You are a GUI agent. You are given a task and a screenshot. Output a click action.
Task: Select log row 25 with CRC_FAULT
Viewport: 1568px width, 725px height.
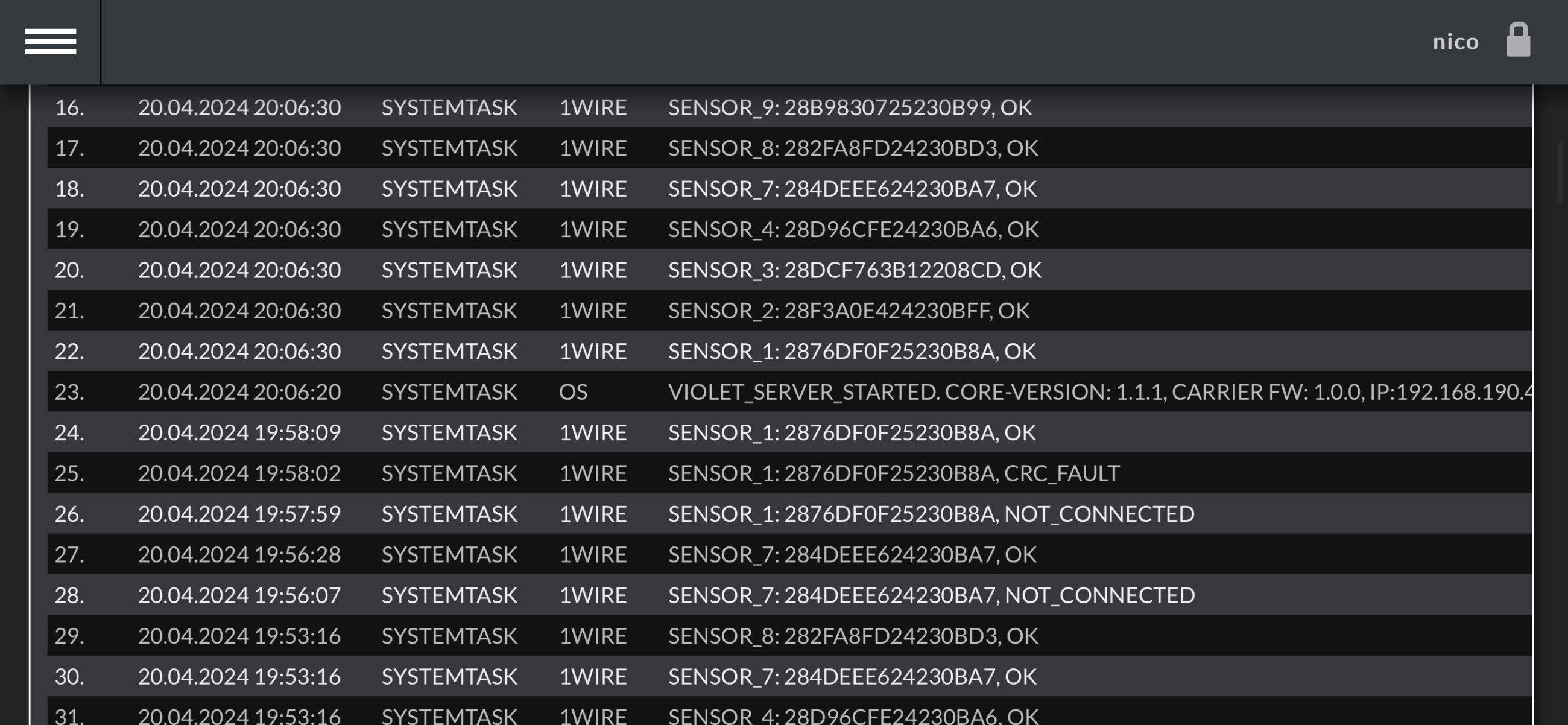(789, 473)
